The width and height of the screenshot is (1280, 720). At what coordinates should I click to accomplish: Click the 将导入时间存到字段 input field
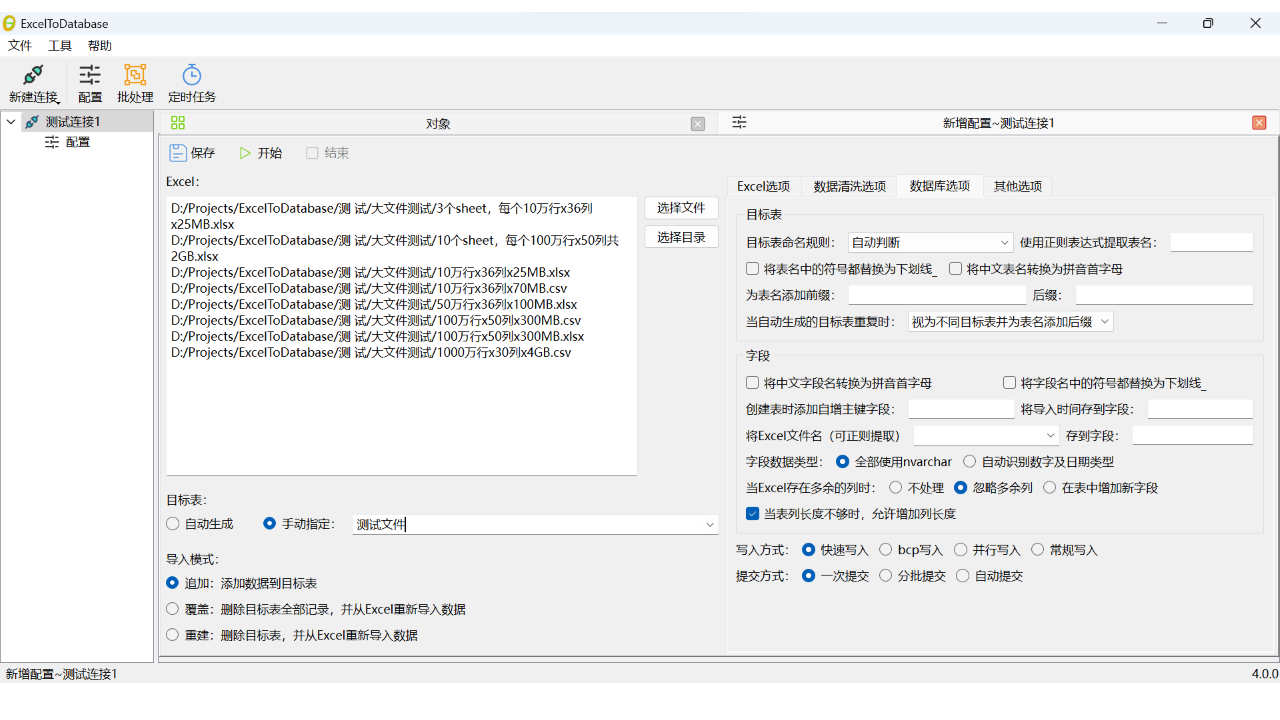coord(1200,409)
